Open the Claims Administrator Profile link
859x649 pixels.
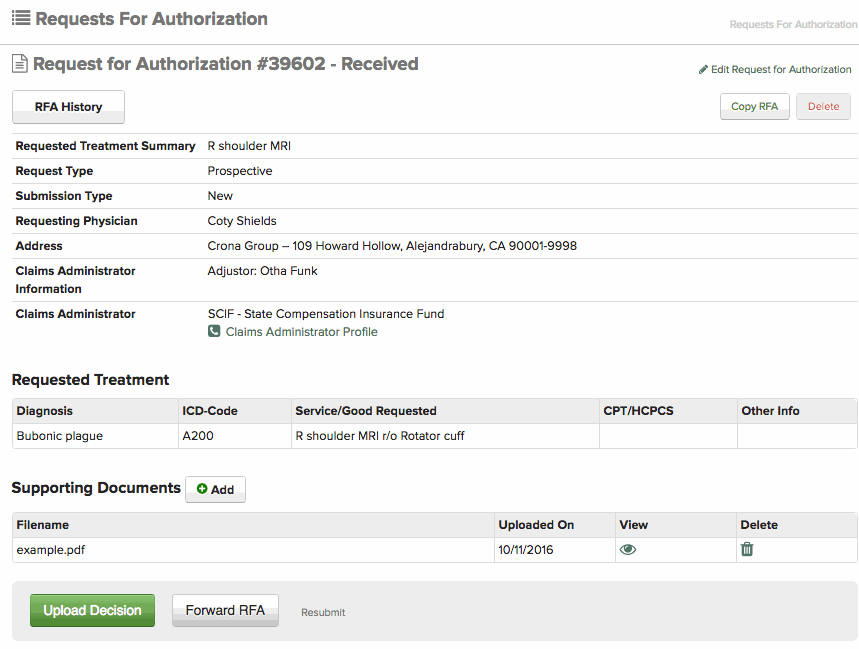coord(301,332)
